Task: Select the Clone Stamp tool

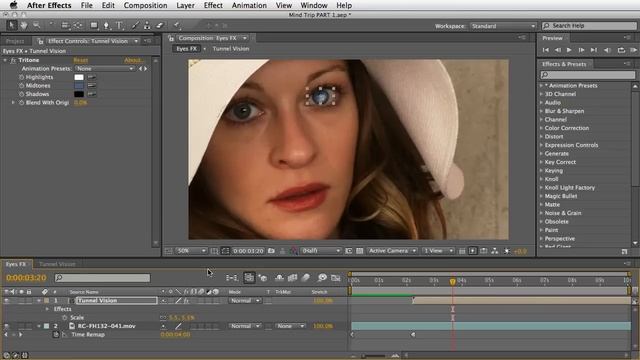Action: tap(147, 25)
